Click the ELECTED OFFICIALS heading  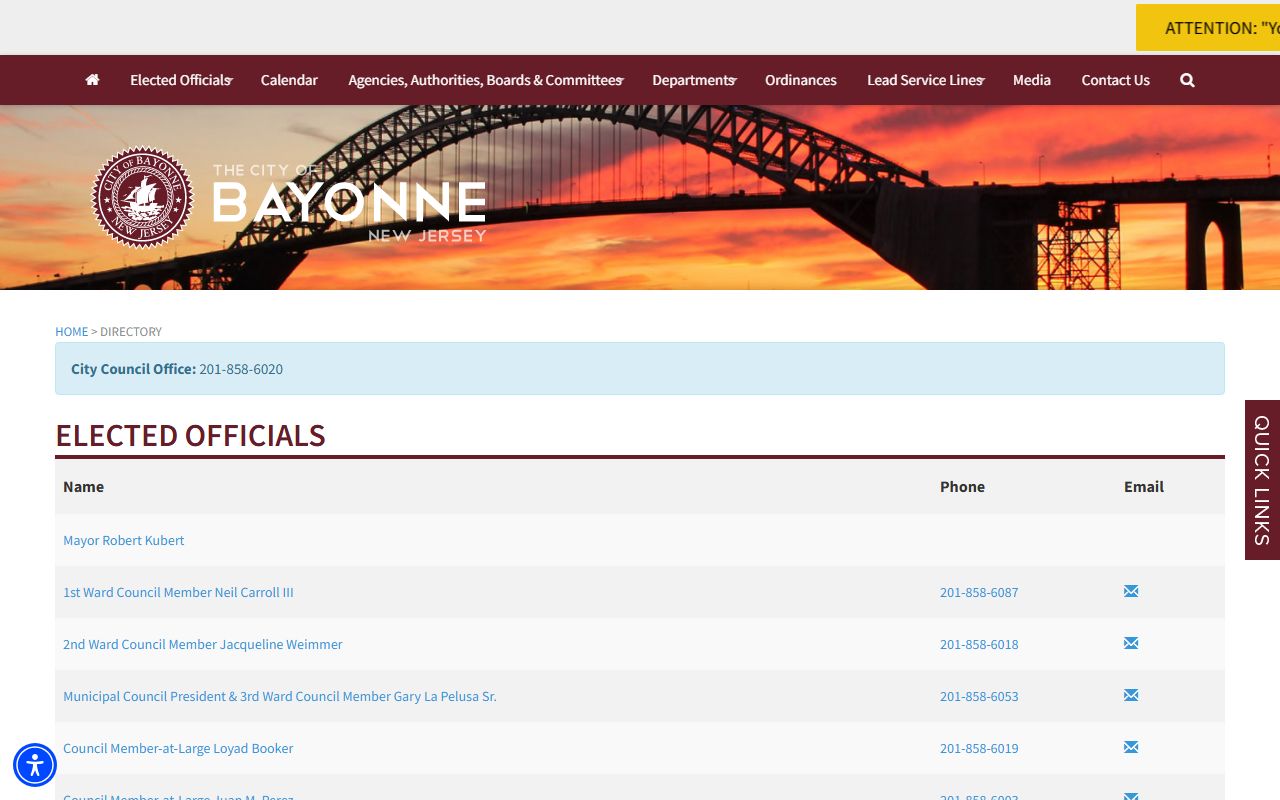pyautogui.click(x=190, y=436)
